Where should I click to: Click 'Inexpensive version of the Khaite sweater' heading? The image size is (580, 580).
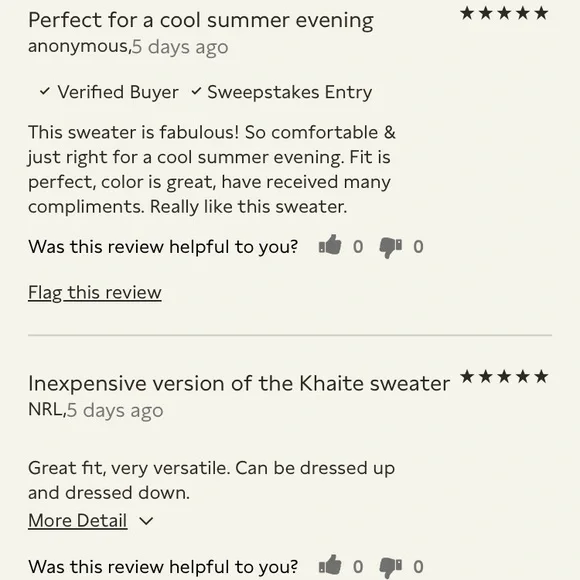click(x=239, y=384)
